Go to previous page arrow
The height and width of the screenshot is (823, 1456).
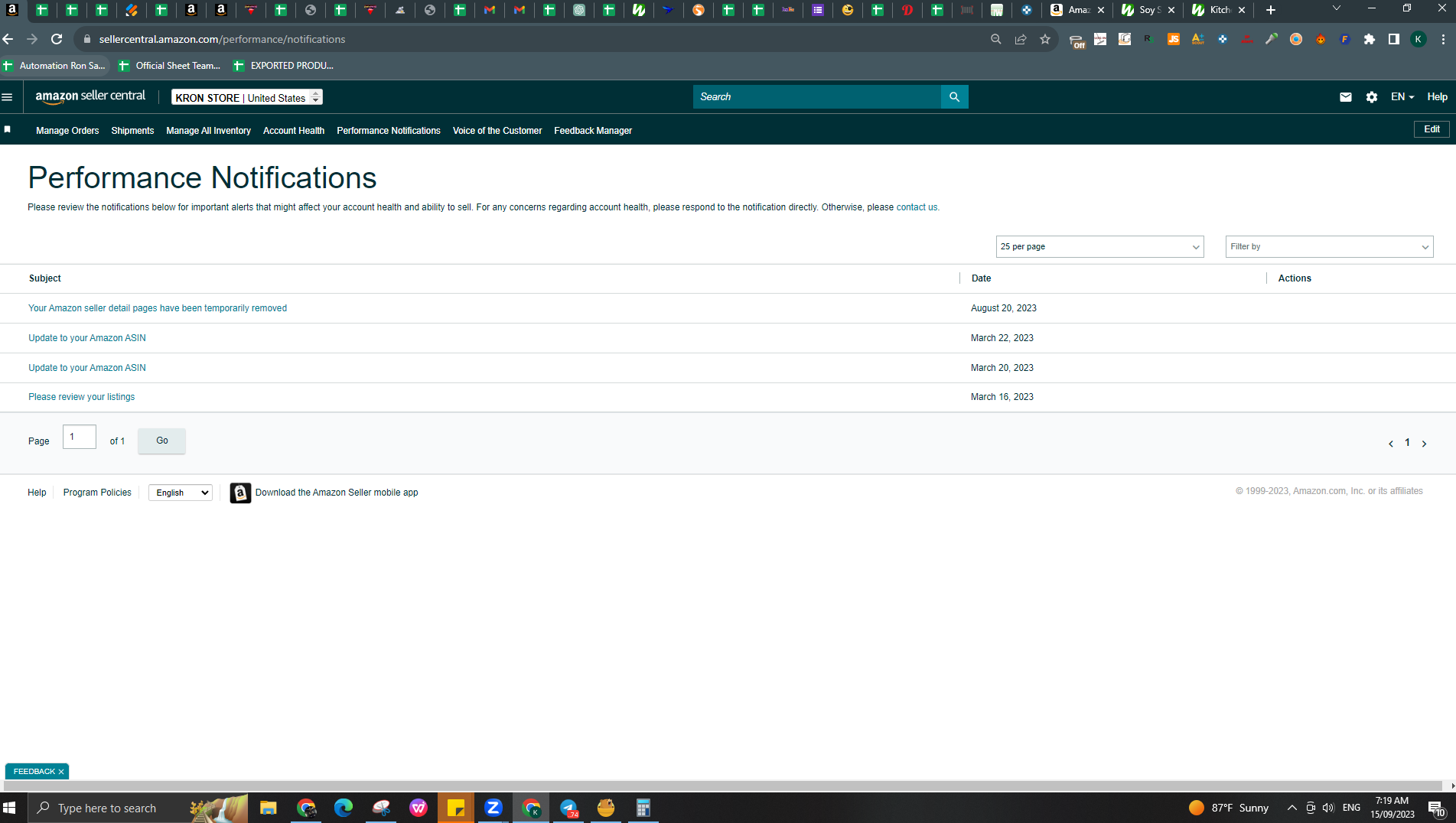(1391, 444)
